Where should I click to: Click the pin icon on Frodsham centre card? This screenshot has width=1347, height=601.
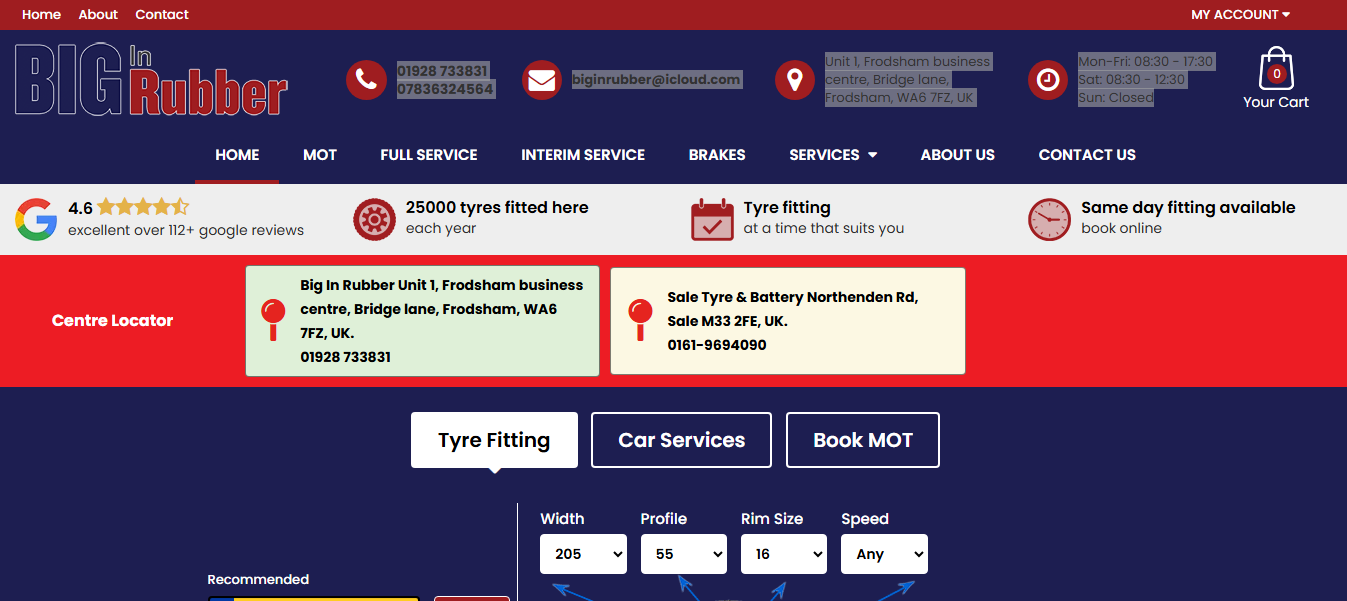(273, 320)
